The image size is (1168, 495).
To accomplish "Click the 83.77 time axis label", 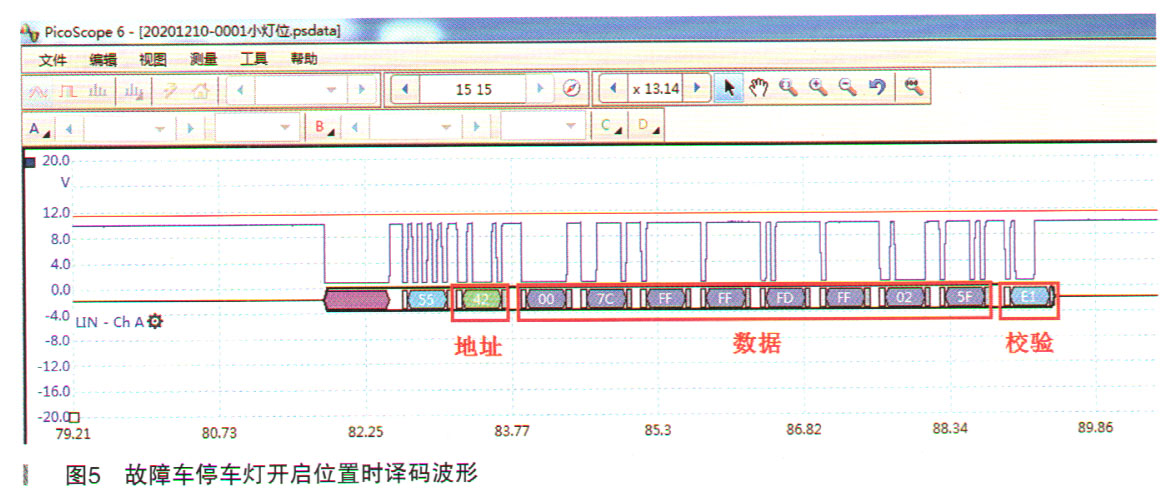I will click(x=512, y=432).
